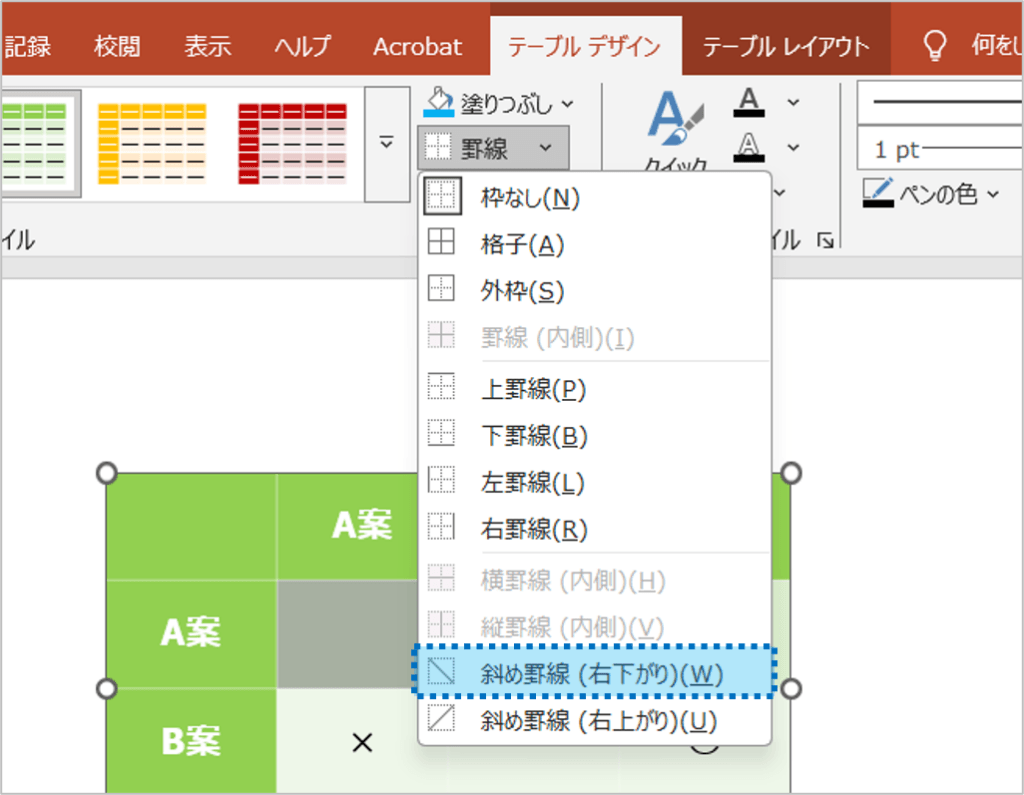Viewport: 1024px width, 795px height.
Task: Select the red table style thumbnail
Action: (292, 143)
